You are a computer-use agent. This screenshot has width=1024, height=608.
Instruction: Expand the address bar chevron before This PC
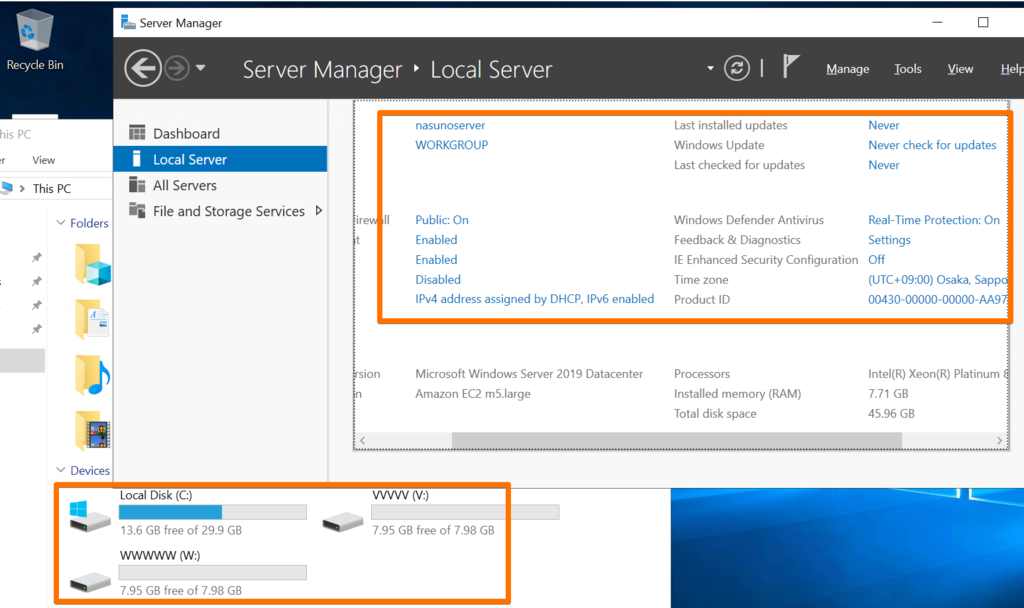[22, 188]
